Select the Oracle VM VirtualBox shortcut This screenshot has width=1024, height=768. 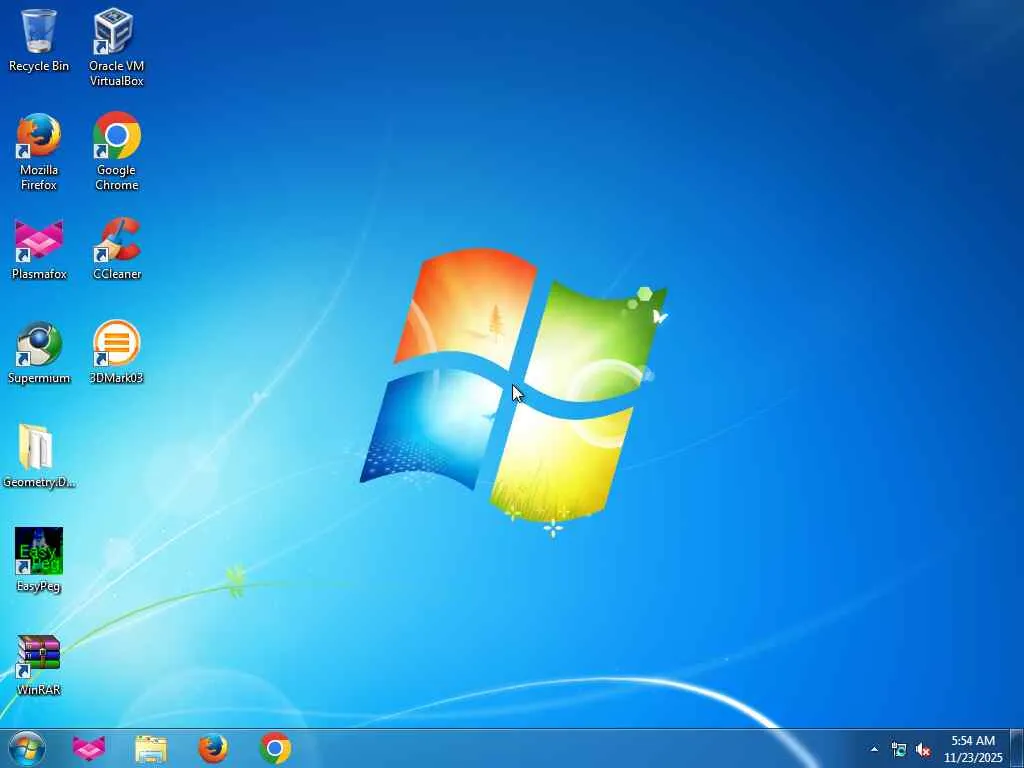pyautogui.click(x=116, y=47)
